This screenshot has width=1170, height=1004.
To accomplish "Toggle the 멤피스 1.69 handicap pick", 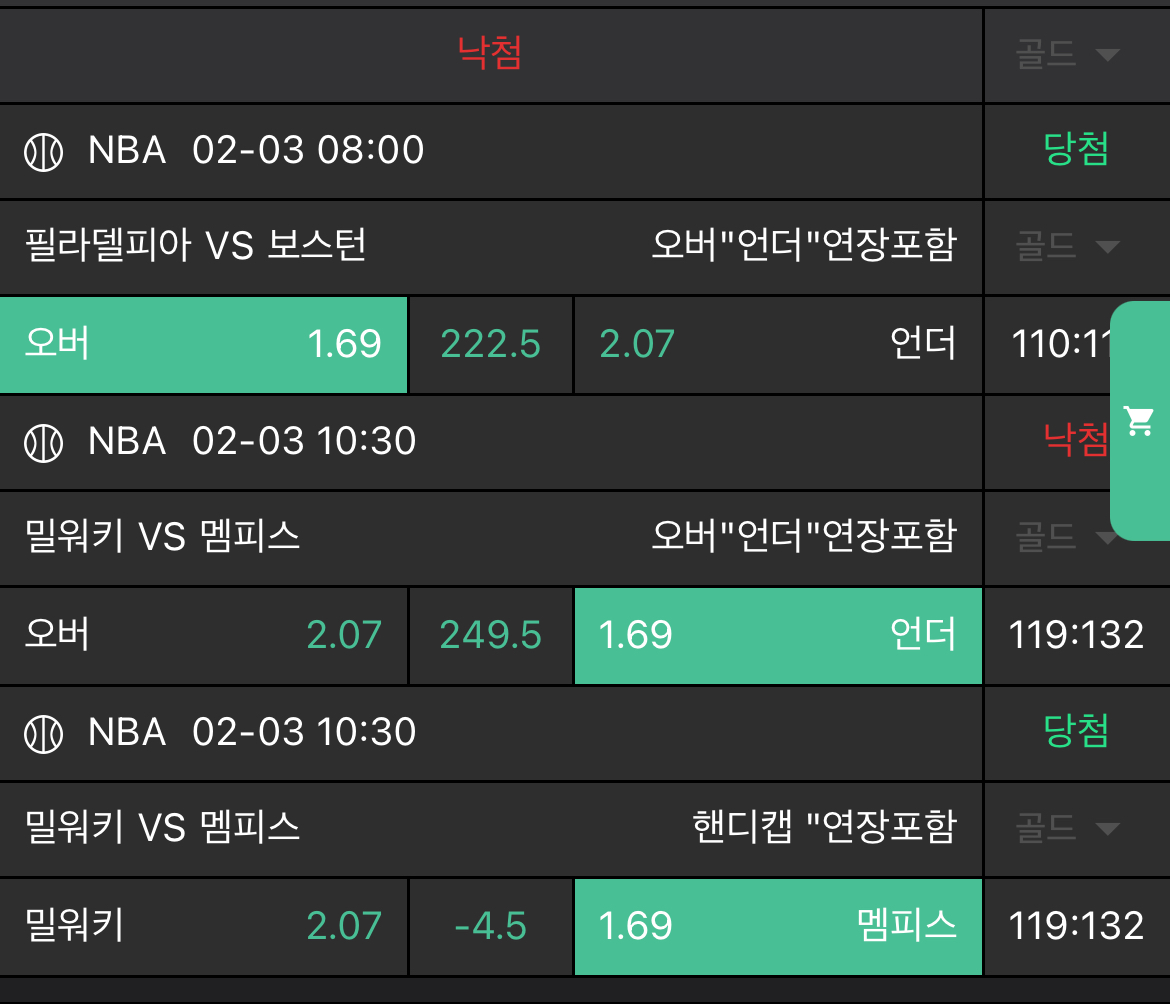I will click(x=777, y=926).
